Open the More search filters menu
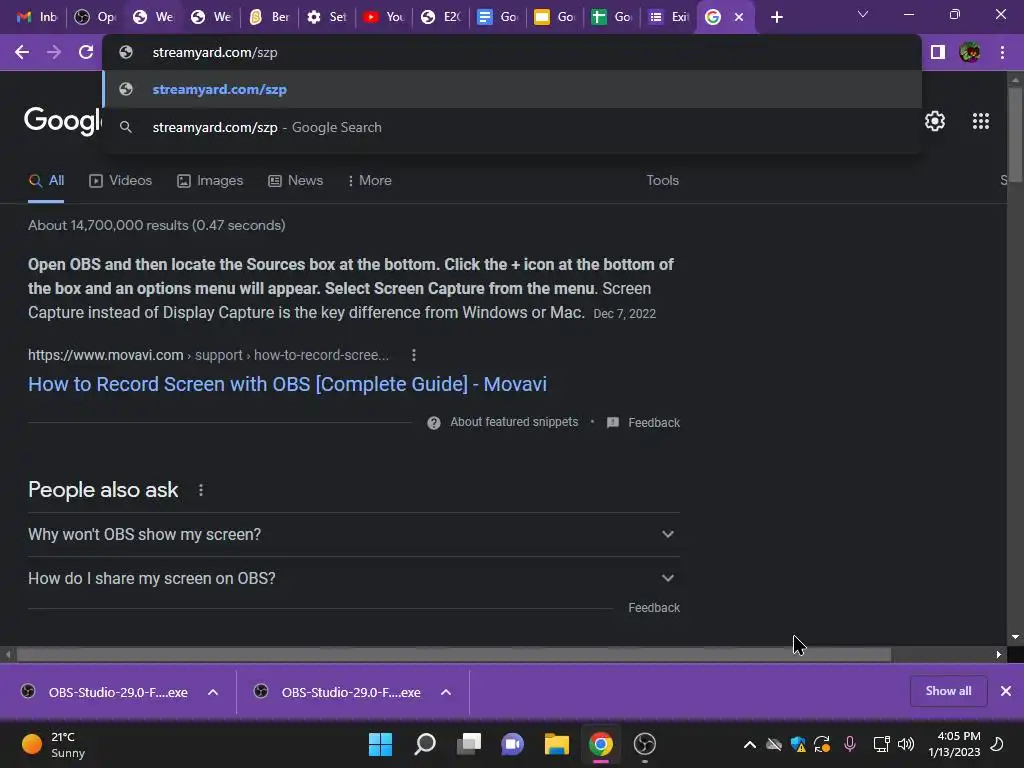Viewport: 1024px width, 768px height. (370, 181)
